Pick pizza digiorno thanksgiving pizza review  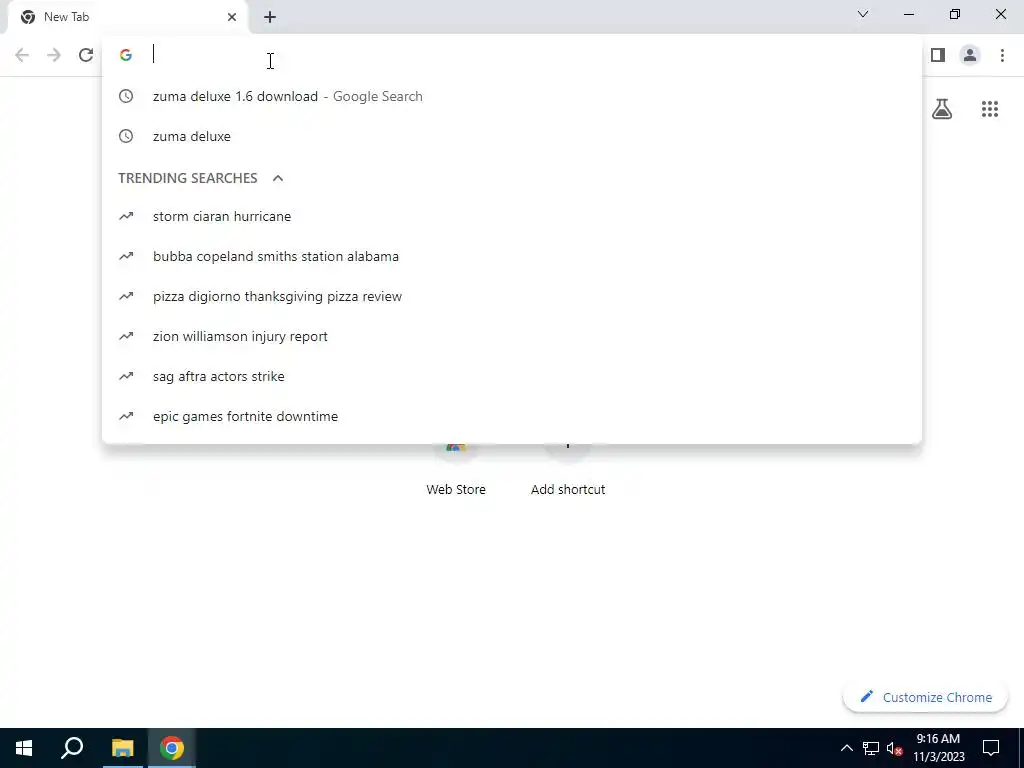click(512, 296)
